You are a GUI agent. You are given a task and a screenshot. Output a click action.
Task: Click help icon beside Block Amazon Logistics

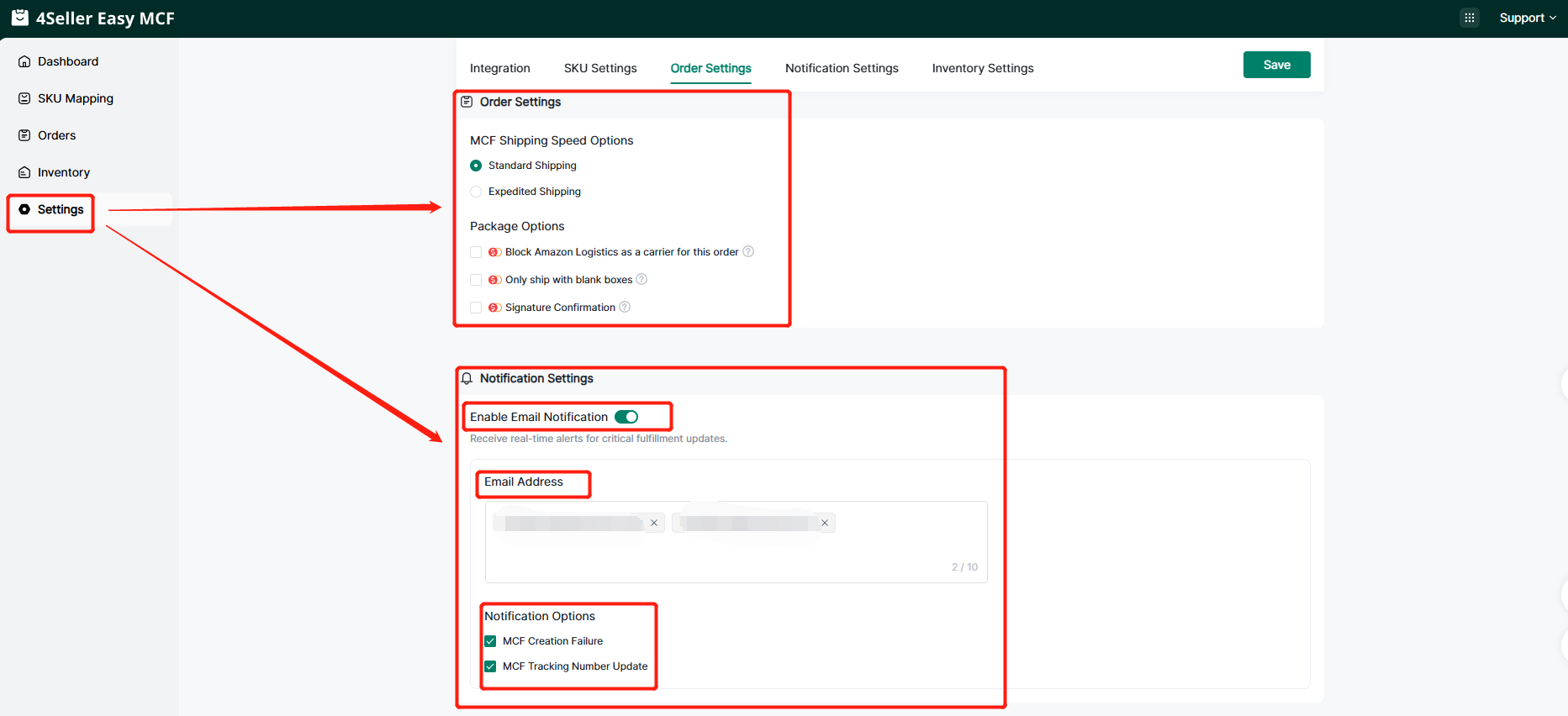(x=748, y=252)
